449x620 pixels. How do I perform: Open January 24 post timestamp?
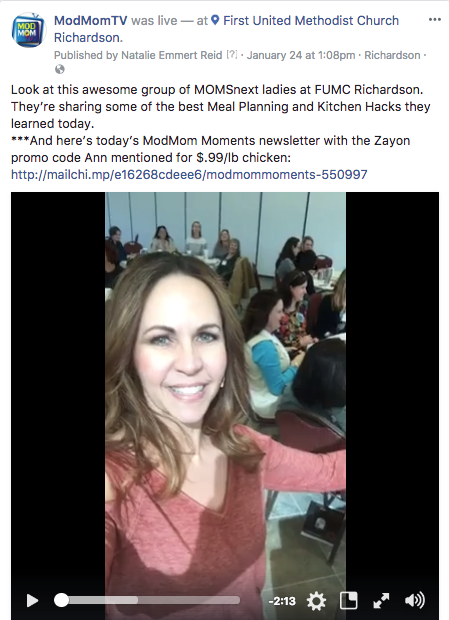(x=301, y=55)
